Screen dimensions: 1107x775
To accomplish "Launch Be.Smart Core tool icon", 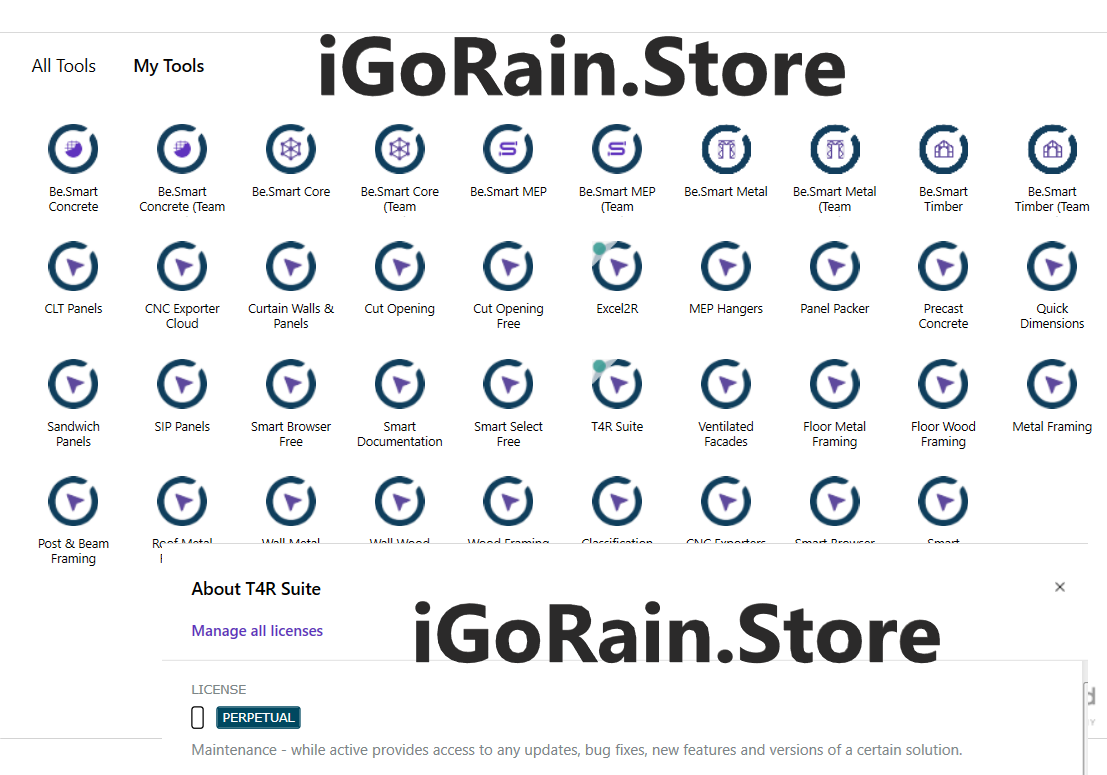I will tap(291, 150).
